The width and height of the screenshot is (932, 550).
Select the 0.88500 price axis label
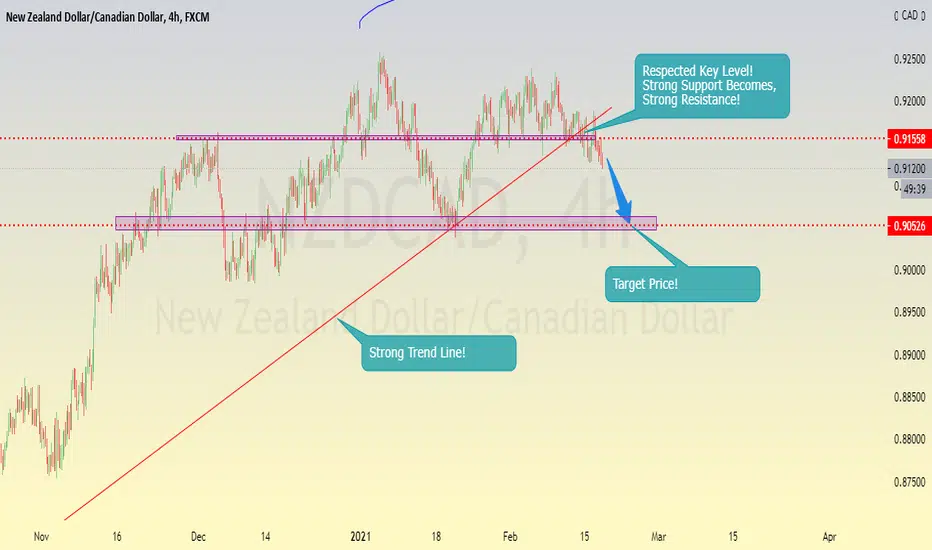coord(909,397)
